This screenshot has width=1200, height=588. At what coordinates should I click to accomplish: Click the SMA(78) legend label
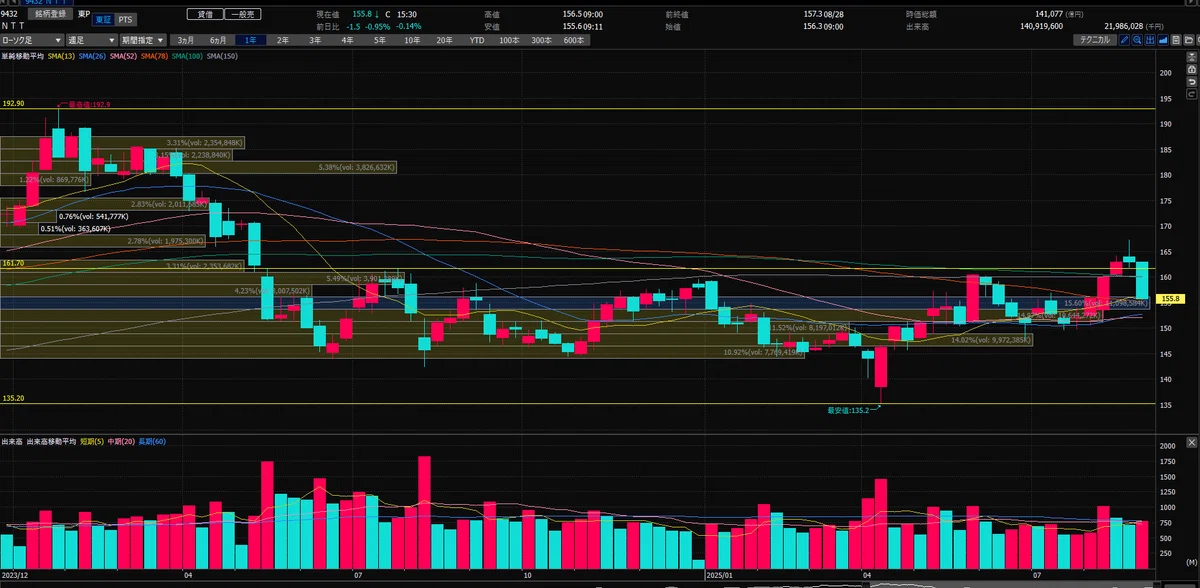point(156,56)
